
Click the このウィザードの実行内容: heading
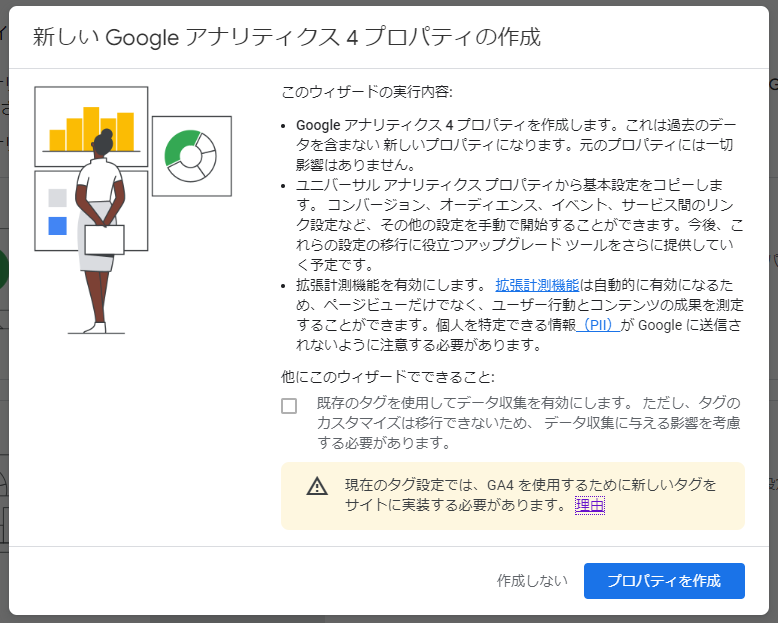pyautogui.click(x=367, y=92)
